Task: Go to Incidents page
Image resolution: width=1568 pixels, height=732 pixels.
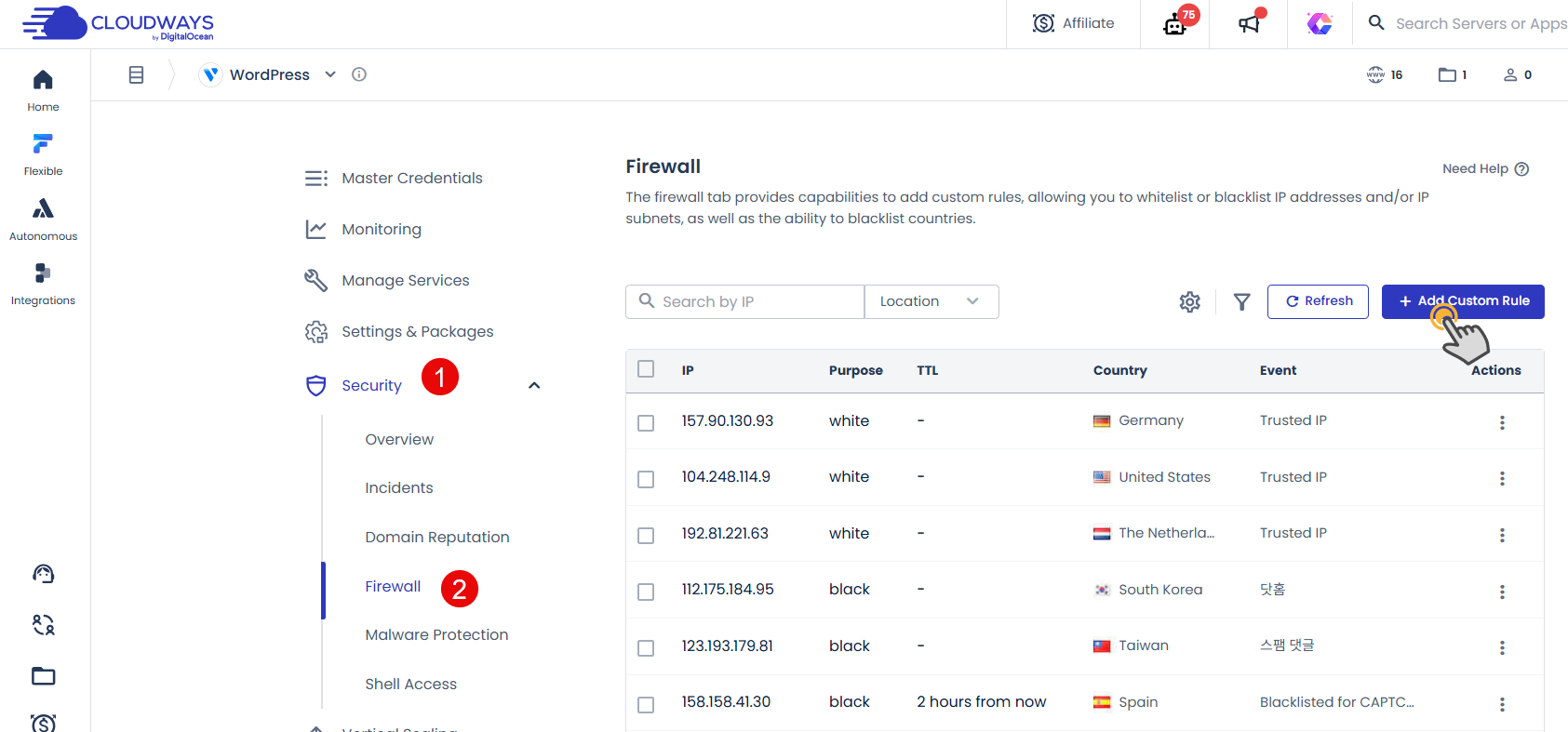Action: 399,488
